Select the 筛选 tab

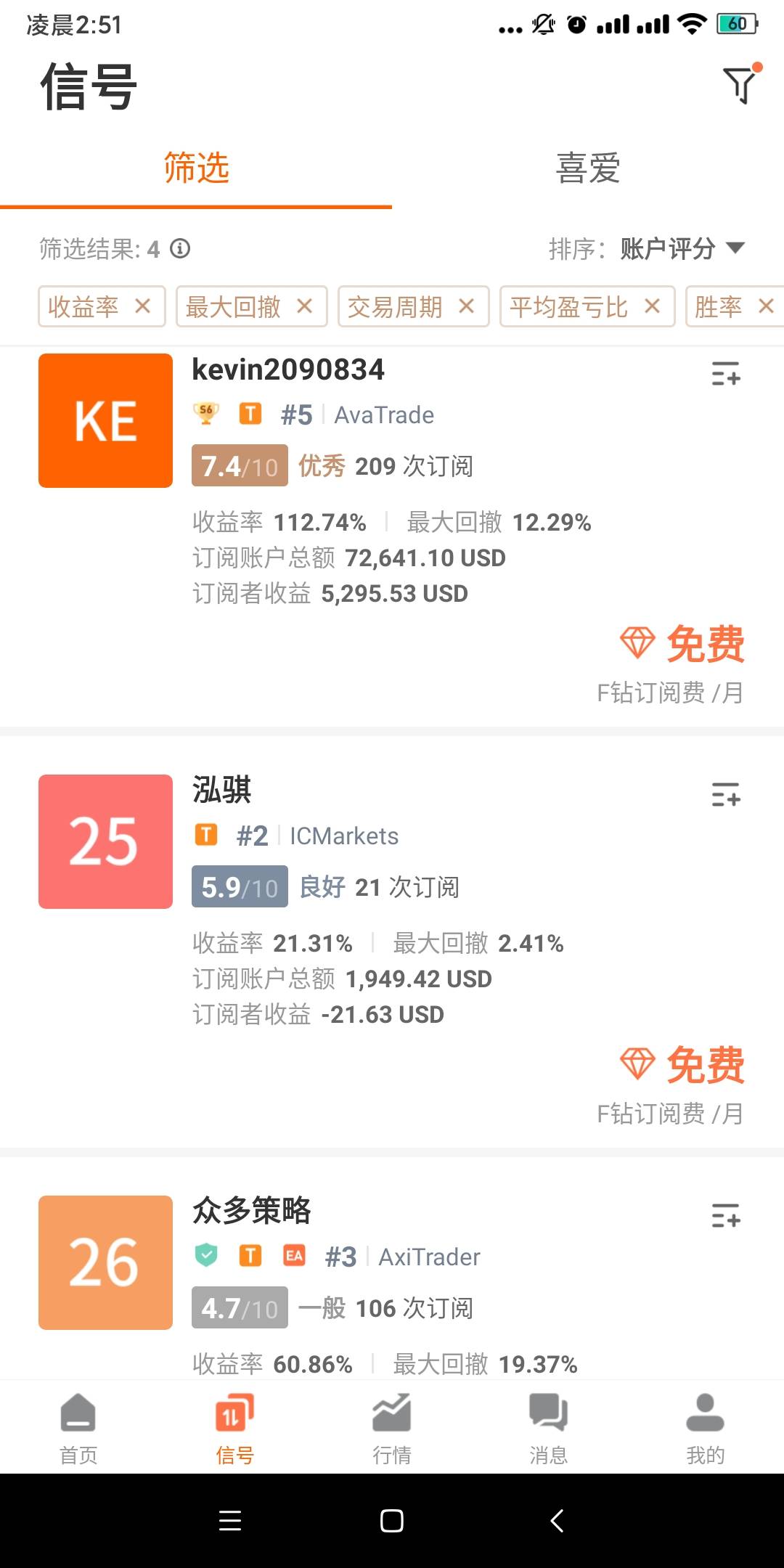(x=196, y=168)
